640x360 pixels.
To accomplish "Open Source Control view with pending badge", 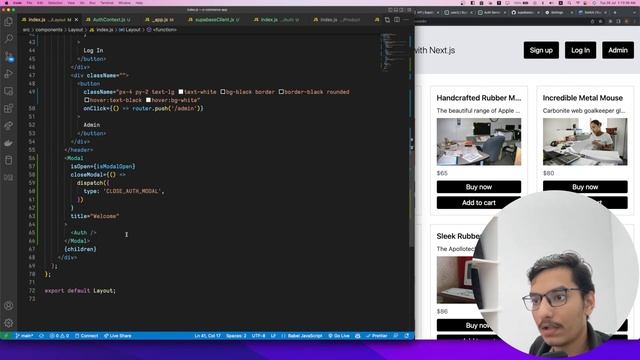I will (9, 56).
